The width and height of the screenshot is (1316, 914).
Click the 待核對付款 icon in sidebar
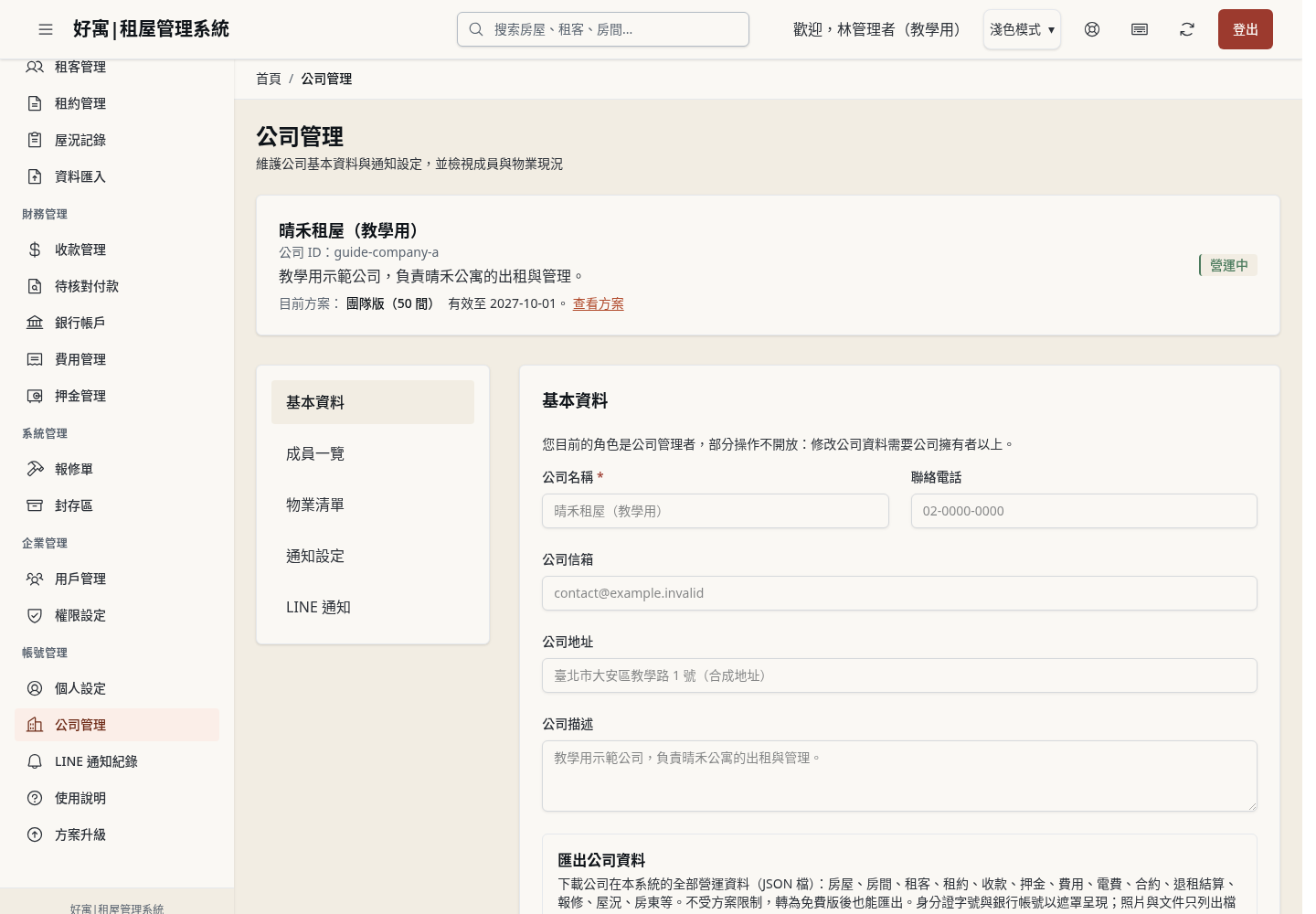click(35, 286)
